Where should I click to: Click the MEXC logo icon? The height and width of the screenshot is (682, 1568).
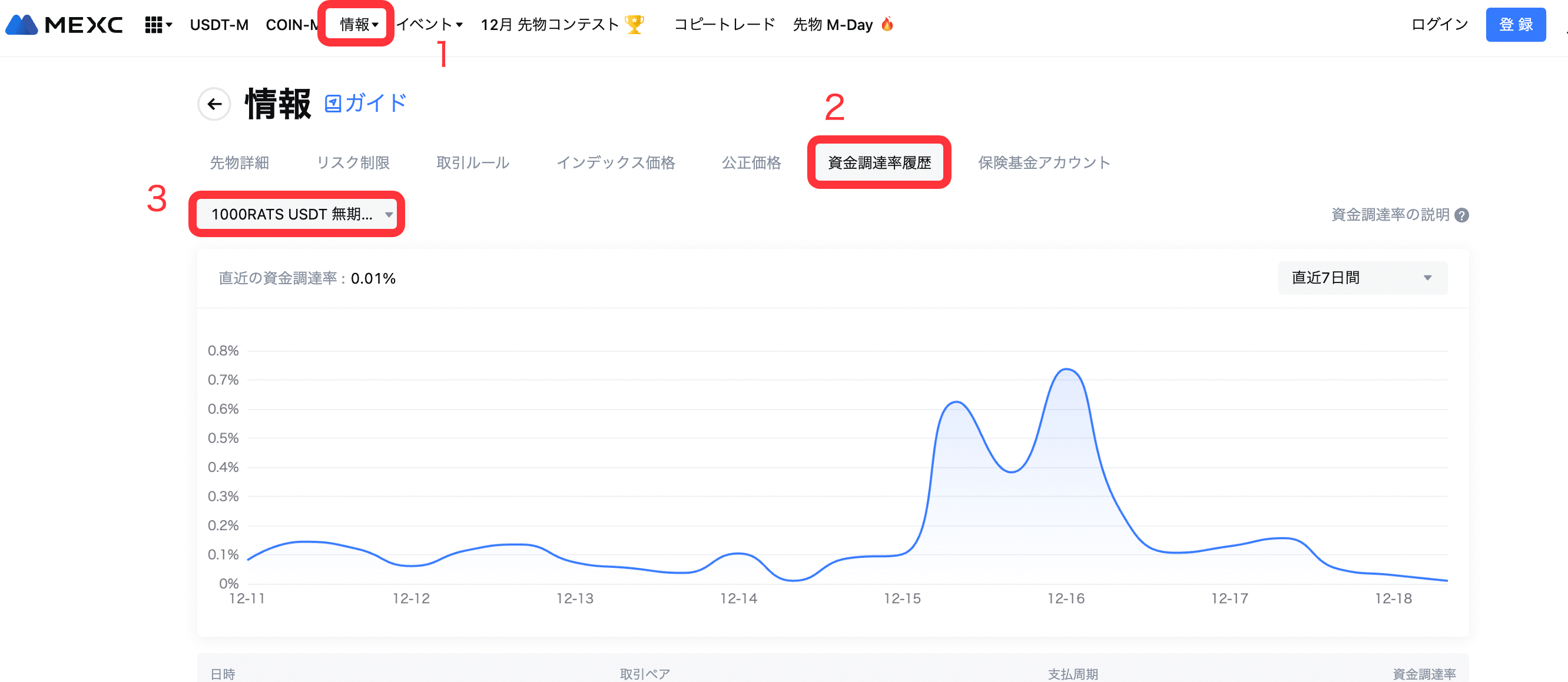(22, 24)
